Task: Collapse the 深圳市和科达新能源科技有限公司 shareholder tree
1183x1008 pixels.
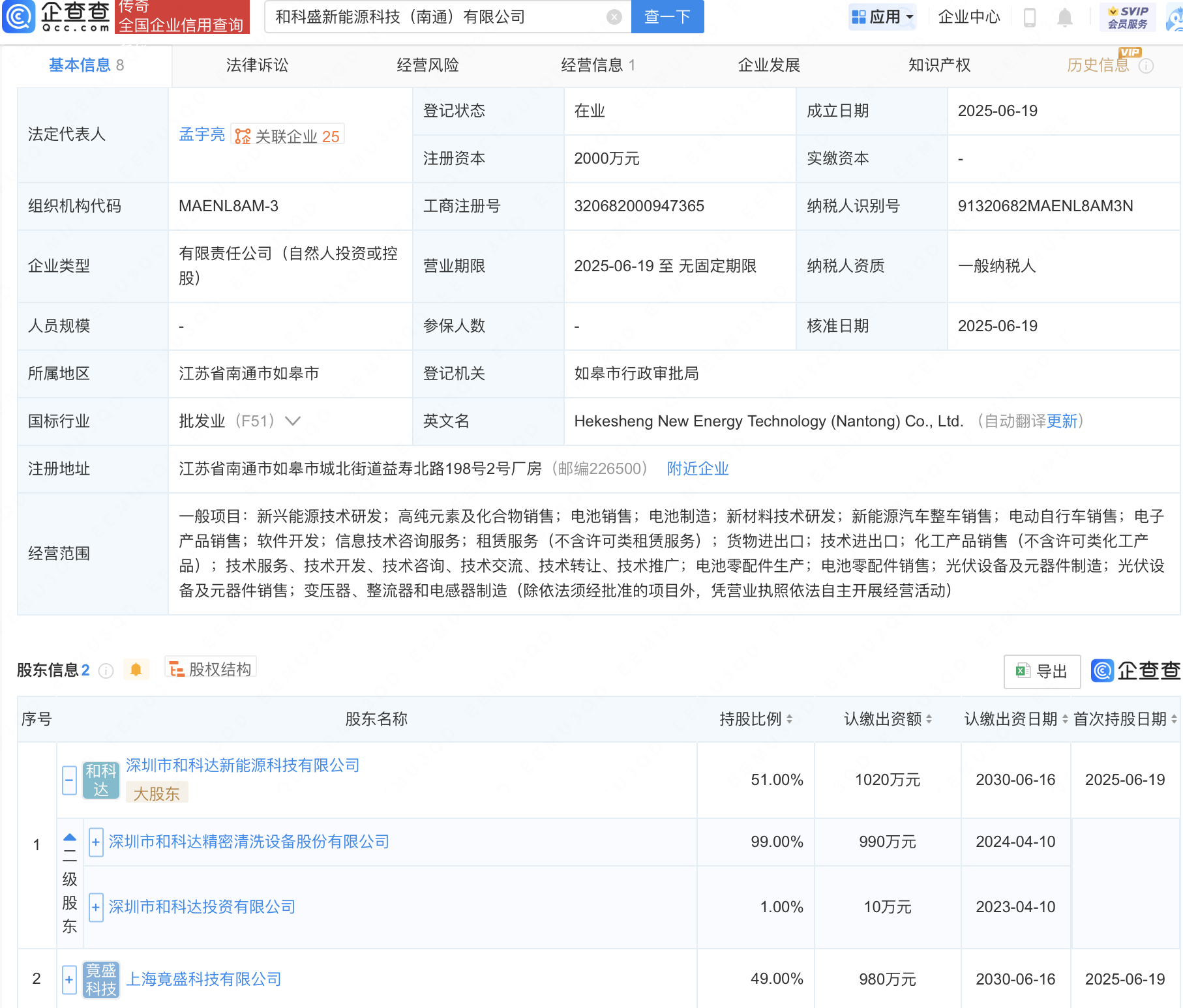Action: (69, 780)
